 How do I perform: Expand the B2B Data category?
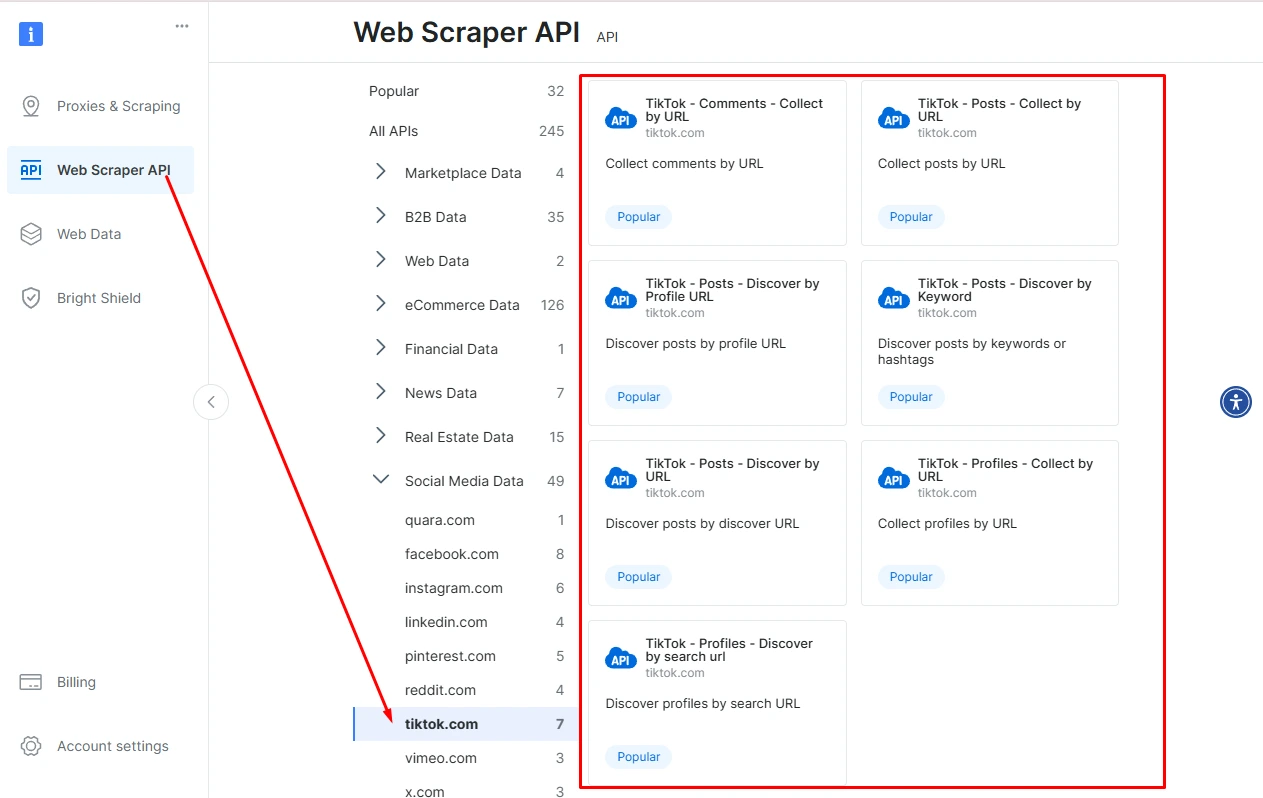coord(381,216)
